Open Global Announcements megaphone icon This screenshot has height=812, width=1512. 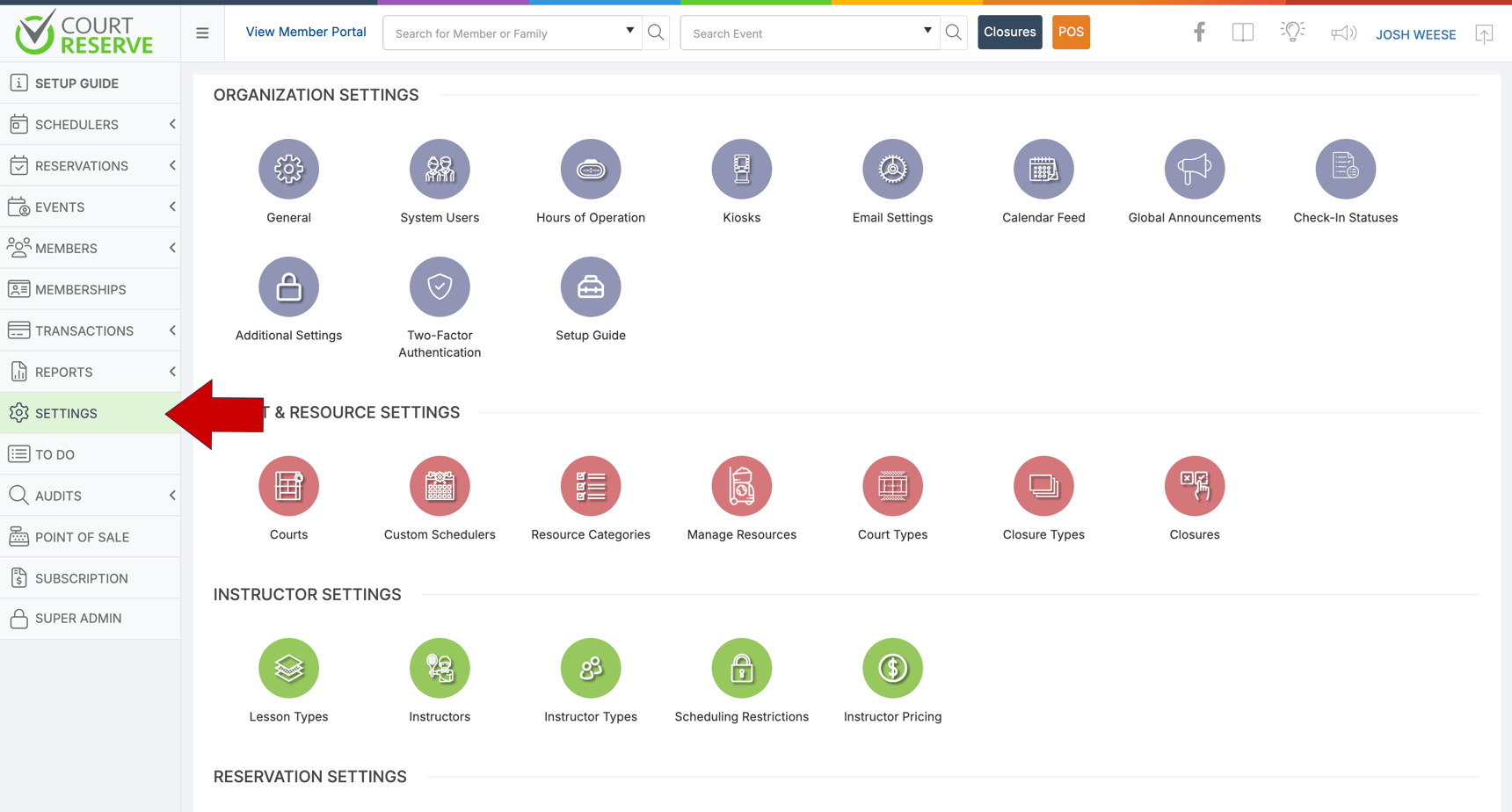pos(1194,169)
